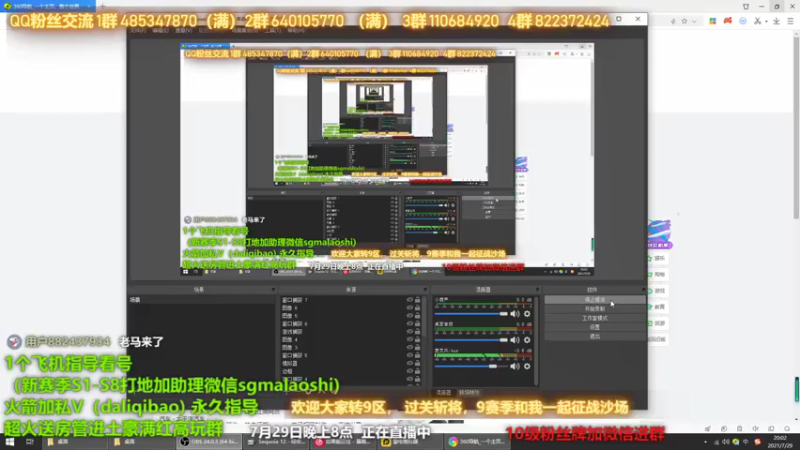This screenshot has height=450, width=800.
Task: Open browser downloads icon
Action: (x=776, y=21)
